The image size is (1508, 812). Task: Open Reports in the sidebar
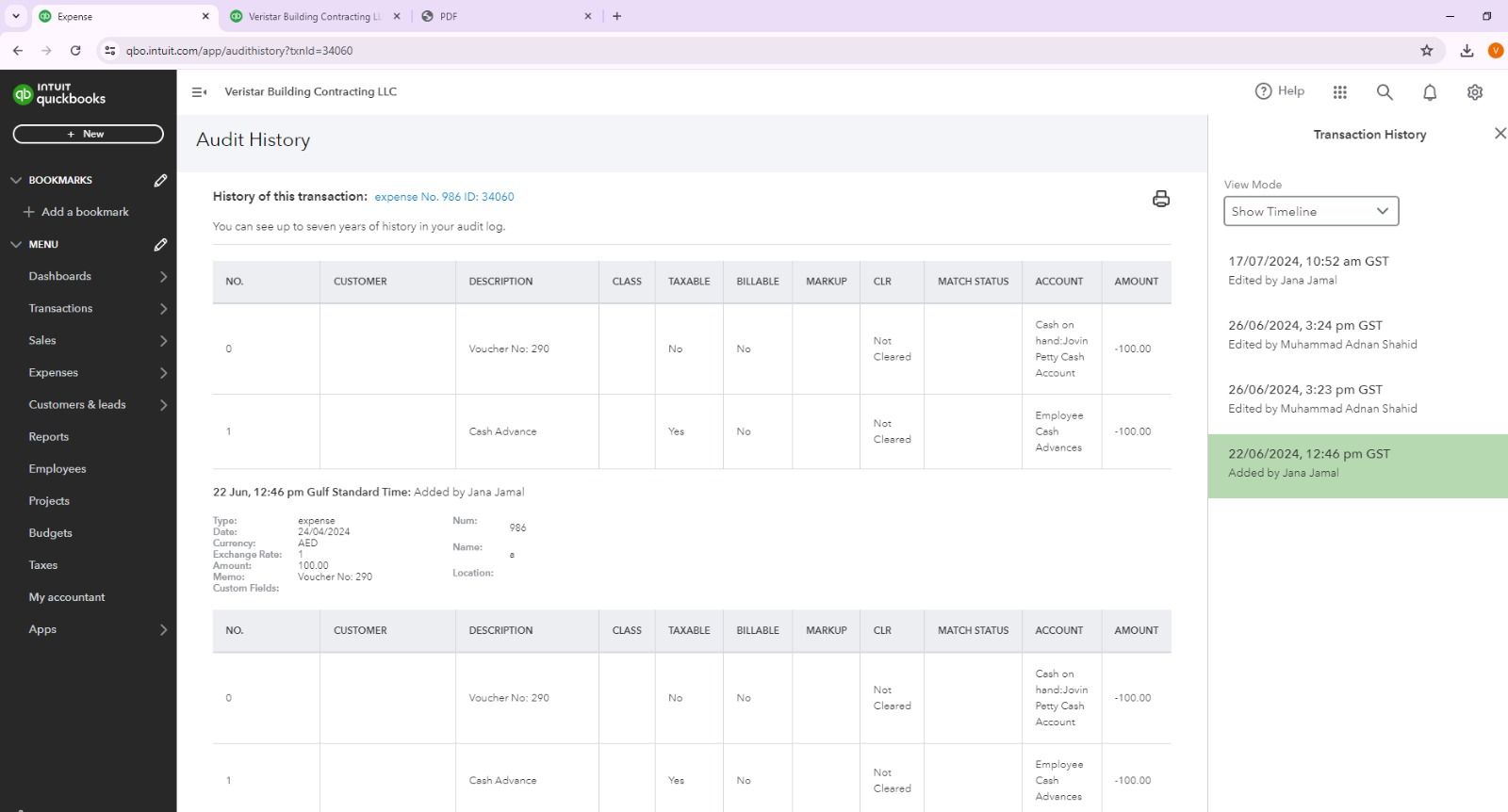click(49, 436)
